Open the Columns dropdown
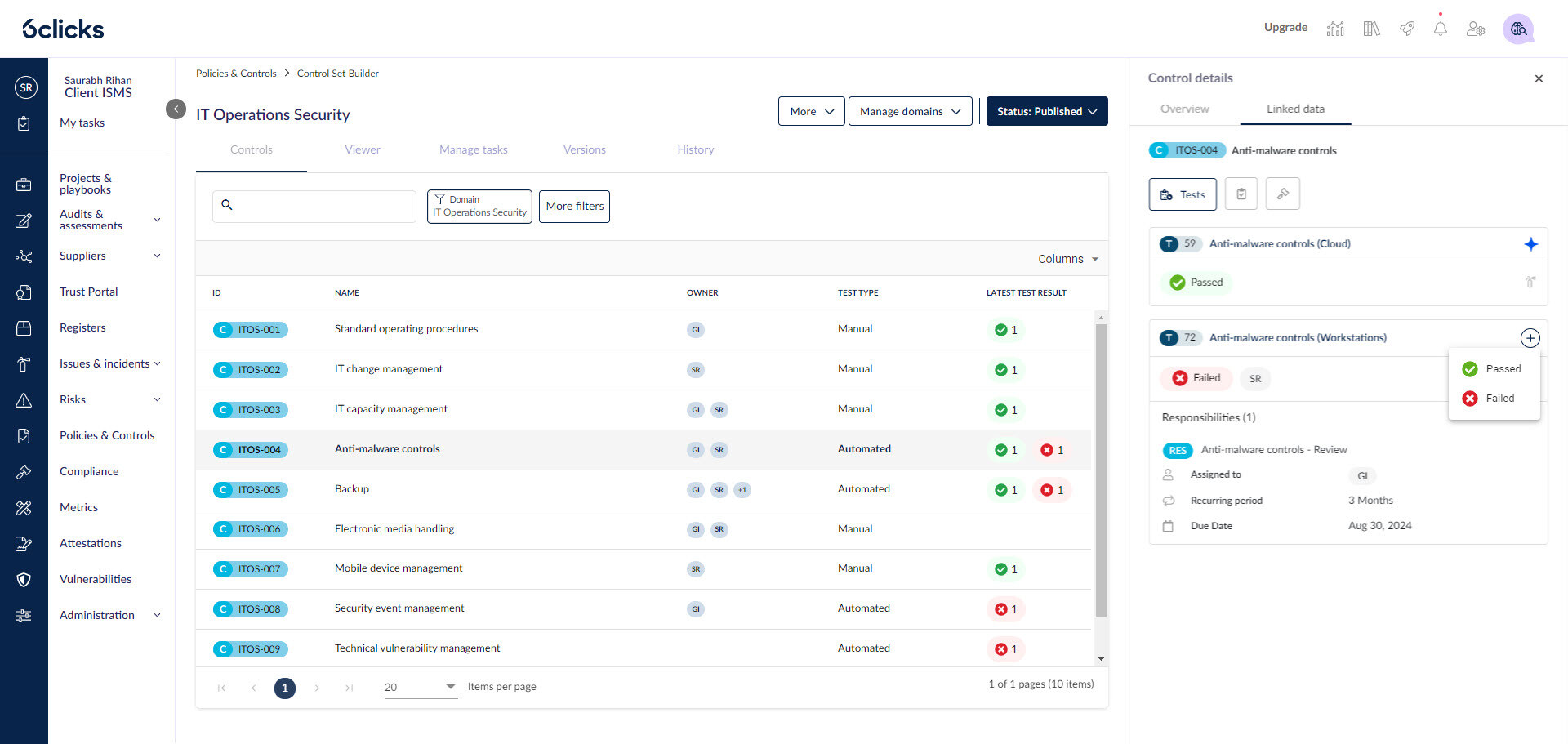Screen dimensions: 1568x744 pyautogui.click(x=1067, y=259)
